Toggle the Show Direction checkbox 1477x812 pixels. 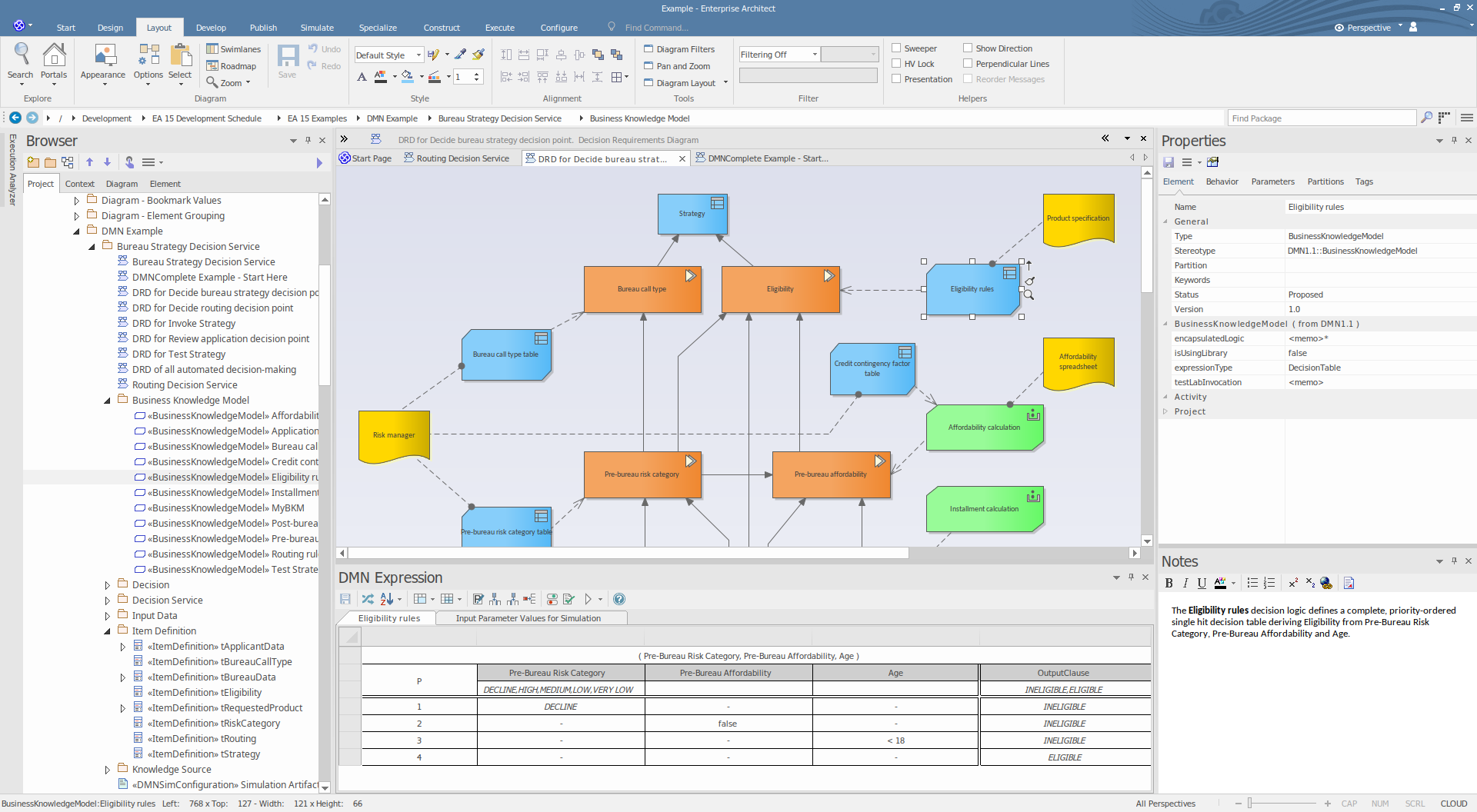pyautogui.click(x=968, y=48)
